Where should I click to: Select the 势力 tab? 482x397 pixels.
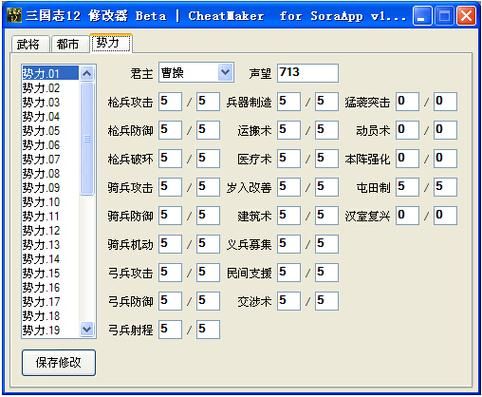[111, 43]
